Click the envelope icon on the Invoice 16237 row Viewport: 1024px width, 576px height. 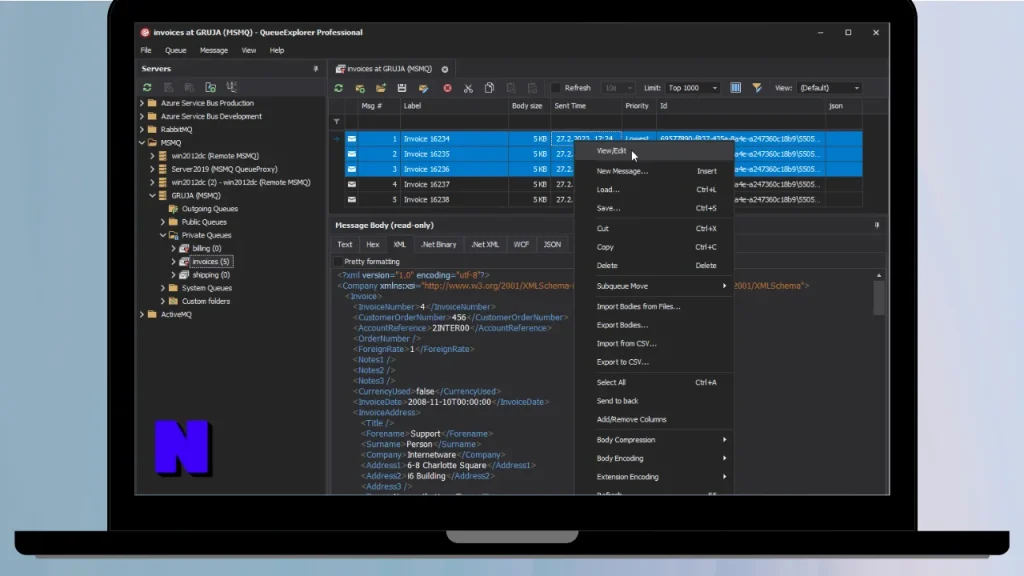point(352,184)
